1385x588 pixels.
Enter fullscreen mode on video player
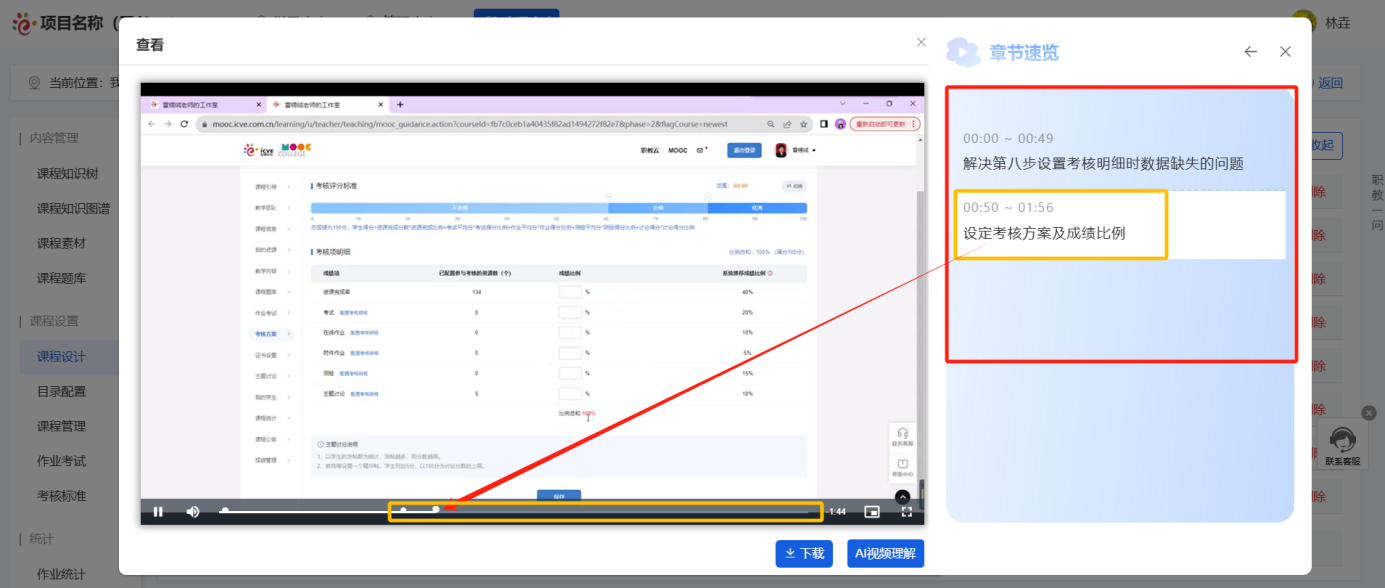point(907,511)
